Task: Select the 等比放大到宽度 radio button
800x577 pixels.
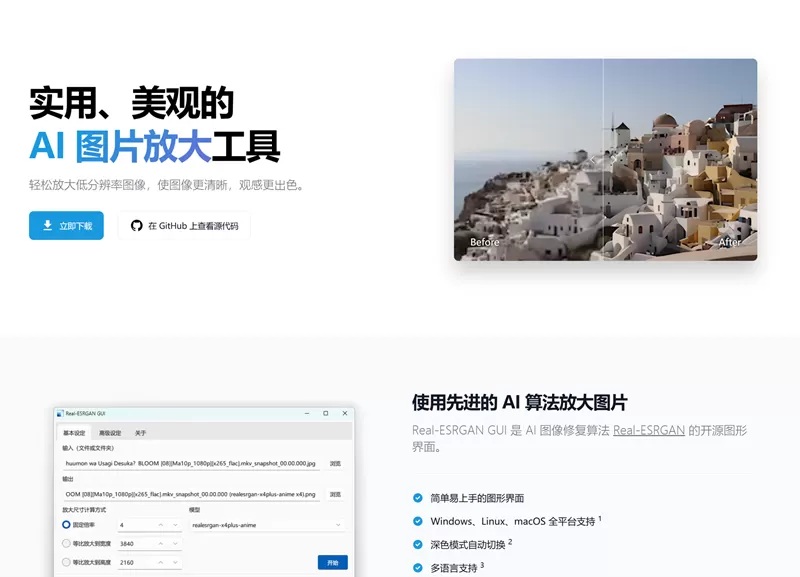Action: tap(66, 543)
